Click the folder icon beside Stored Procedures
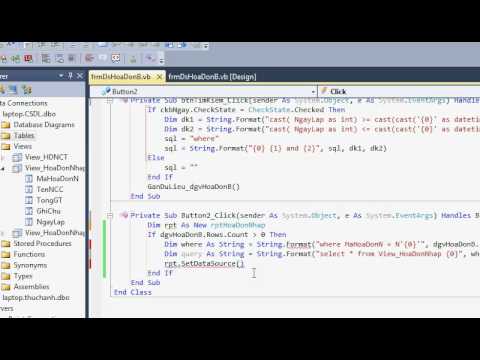 5,244
